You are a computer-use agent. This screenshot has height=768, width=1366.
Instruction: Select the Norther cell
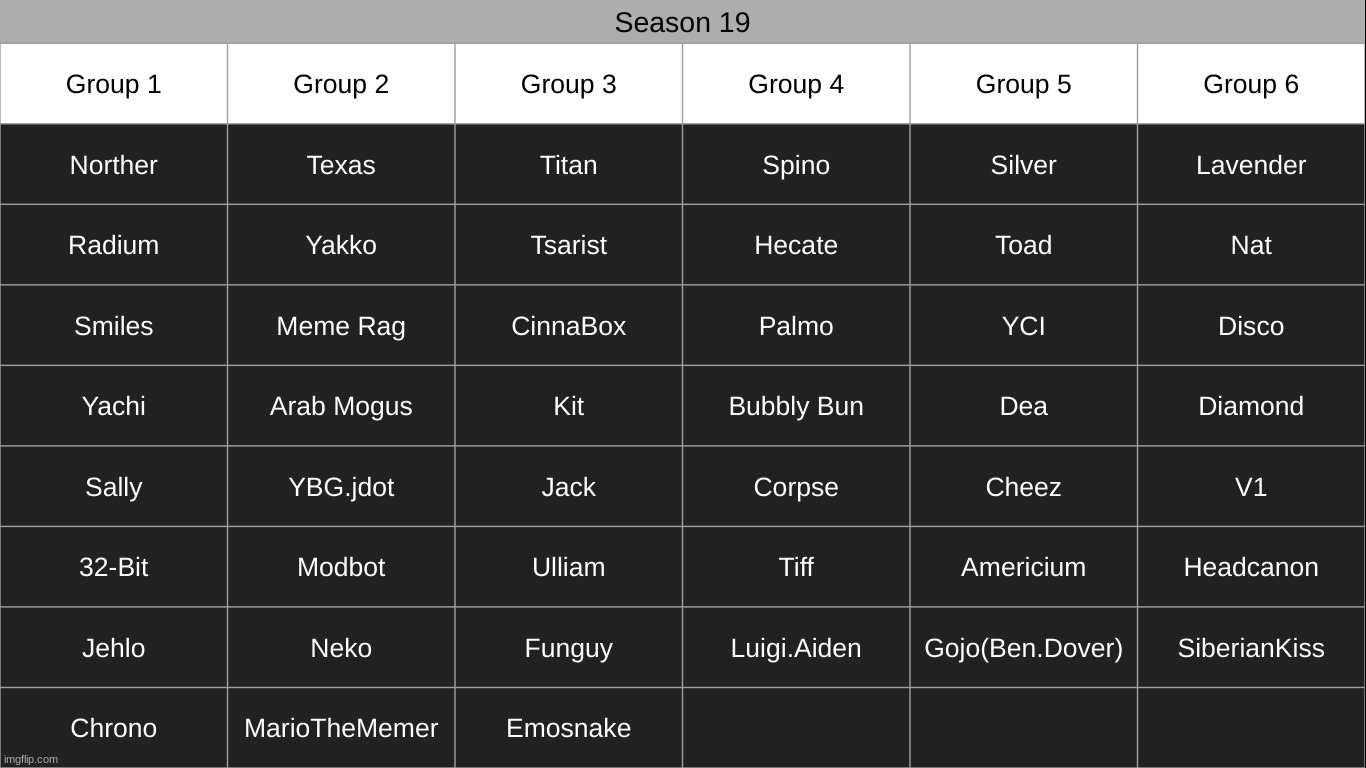tap(113, 165)
